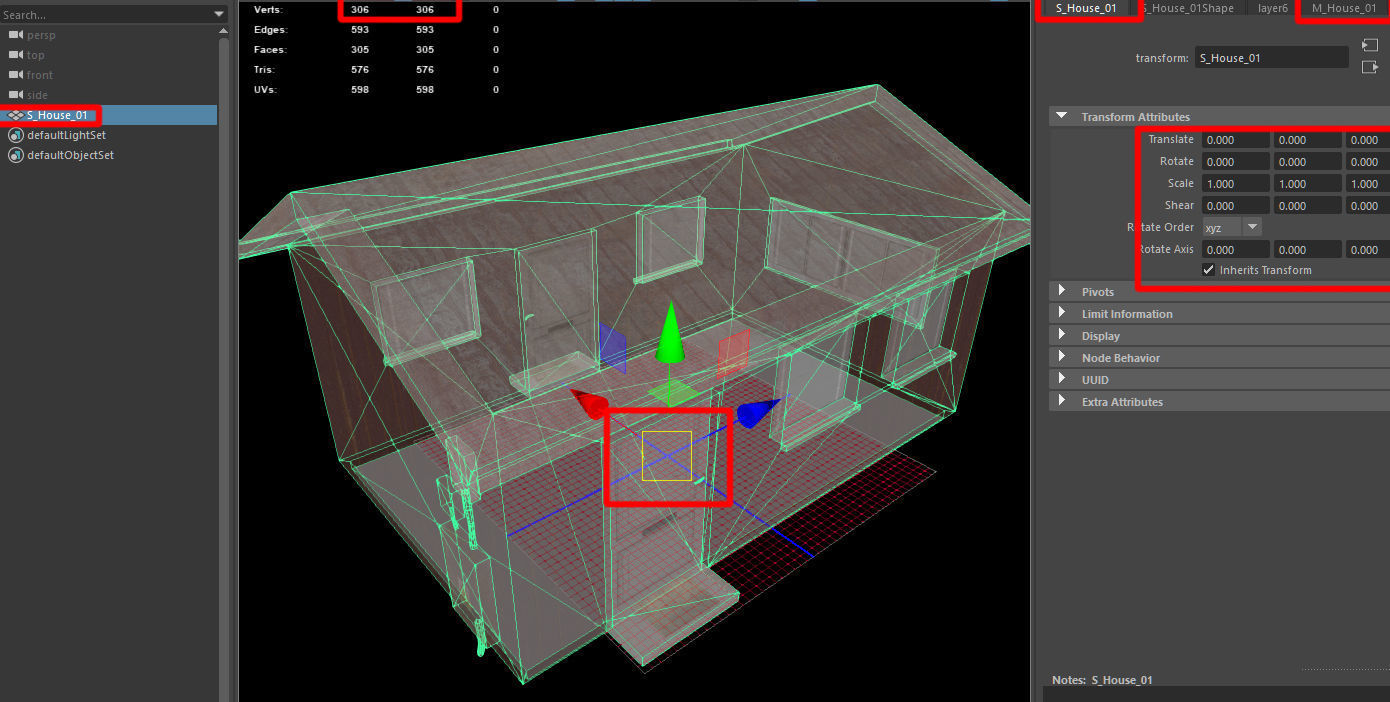The height and width of the screenshot is (702, 1390).
Task: Click the load input connection icon beside transform
Action: click(1370, 45)
